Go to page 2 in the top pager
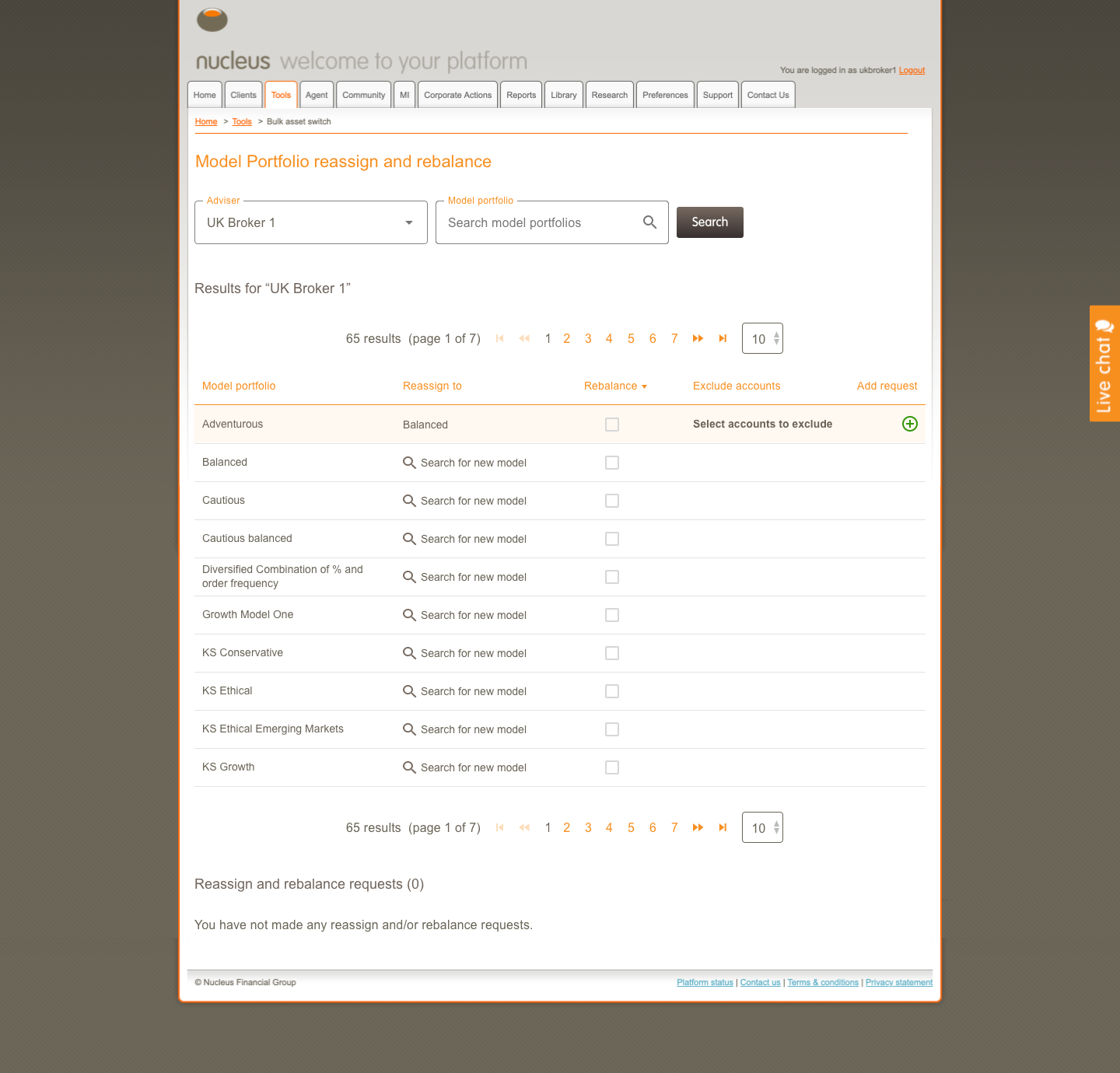The height and width of the screenshot is (1073, 1120). click(567, 338)
